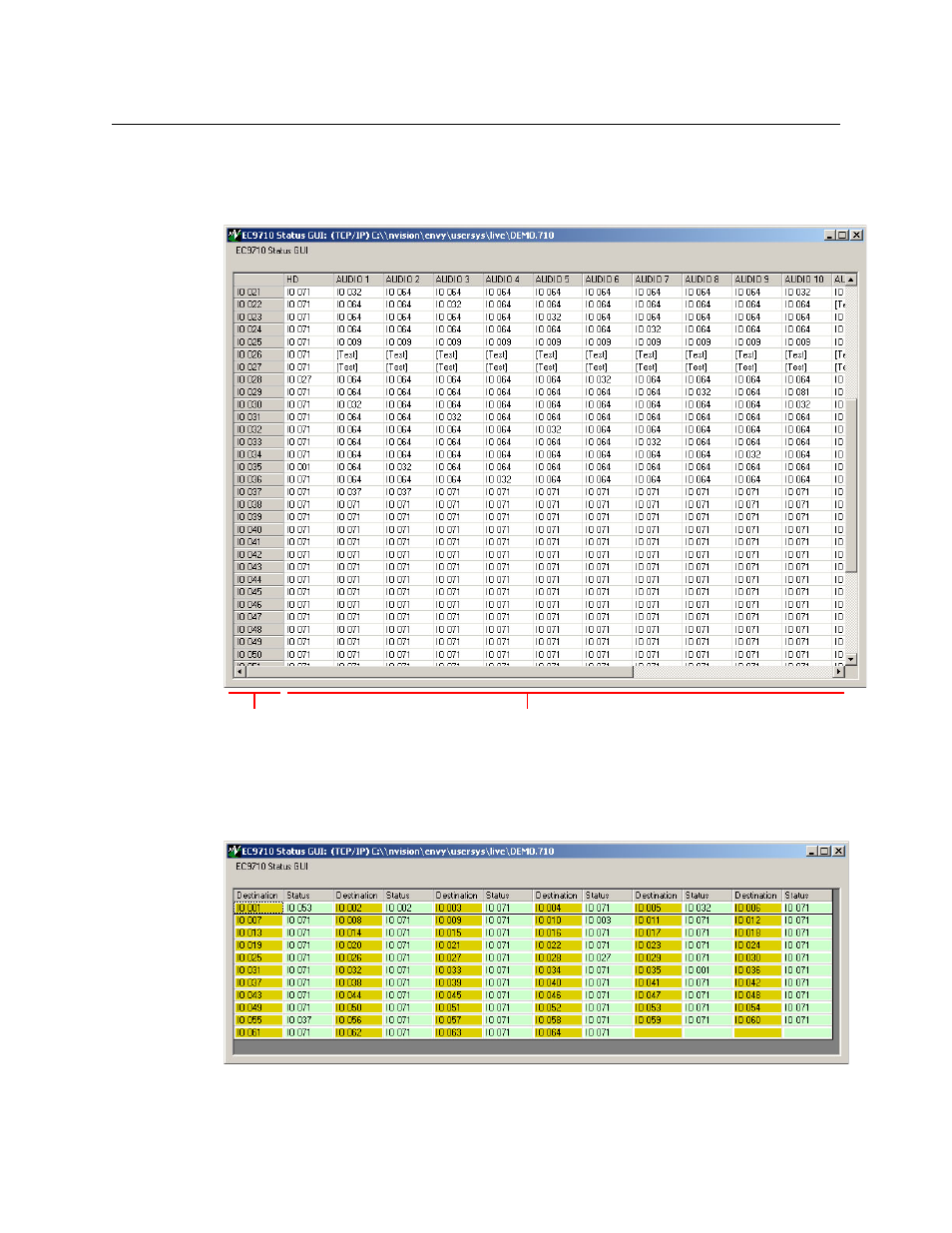Viewport: 952px width, 1233px height.
Task: Click the AUDIO 5 column header
Action: click(x=558, y=280)
